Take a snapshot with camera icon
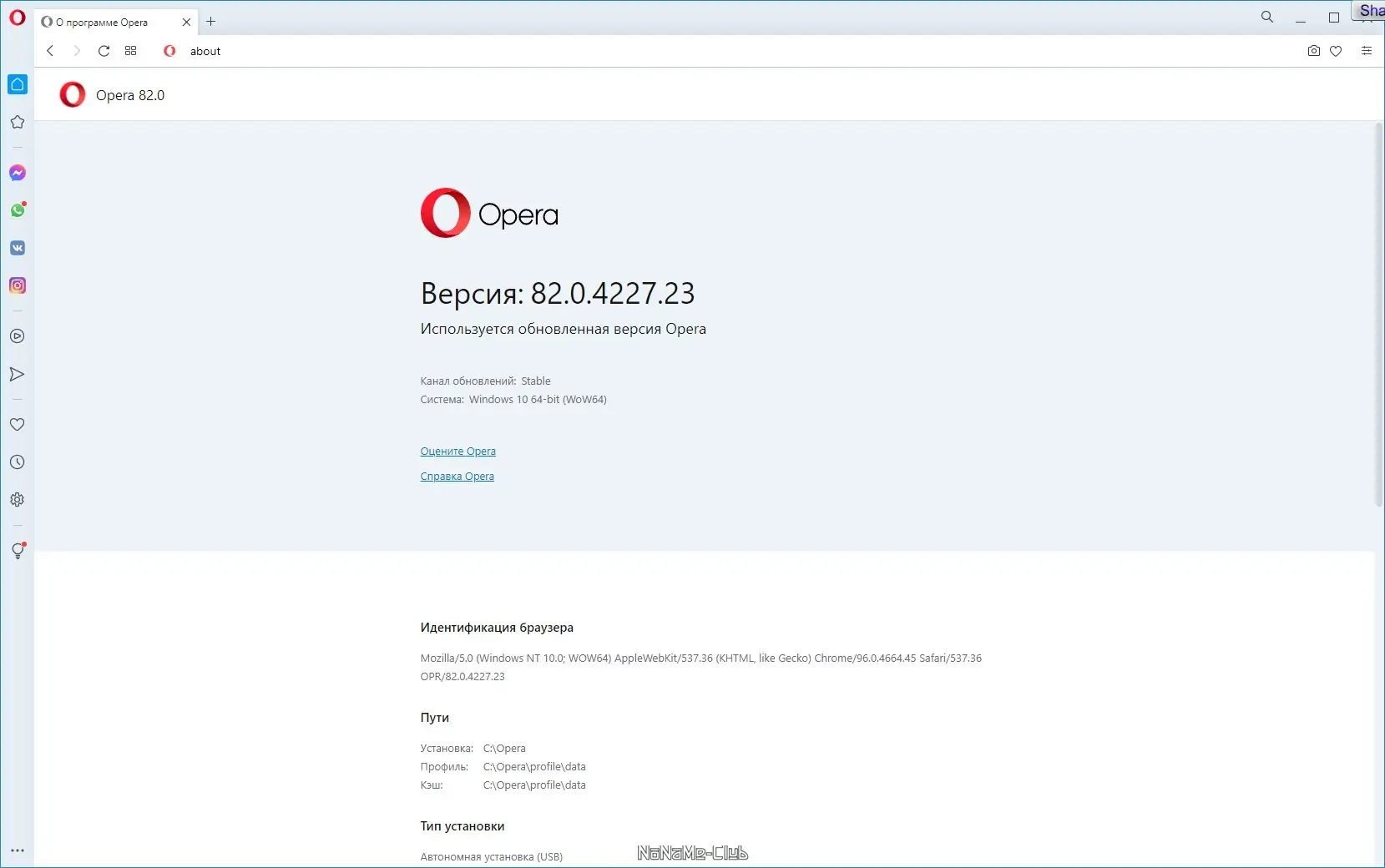1385x868 pixels. point(1314,51)
